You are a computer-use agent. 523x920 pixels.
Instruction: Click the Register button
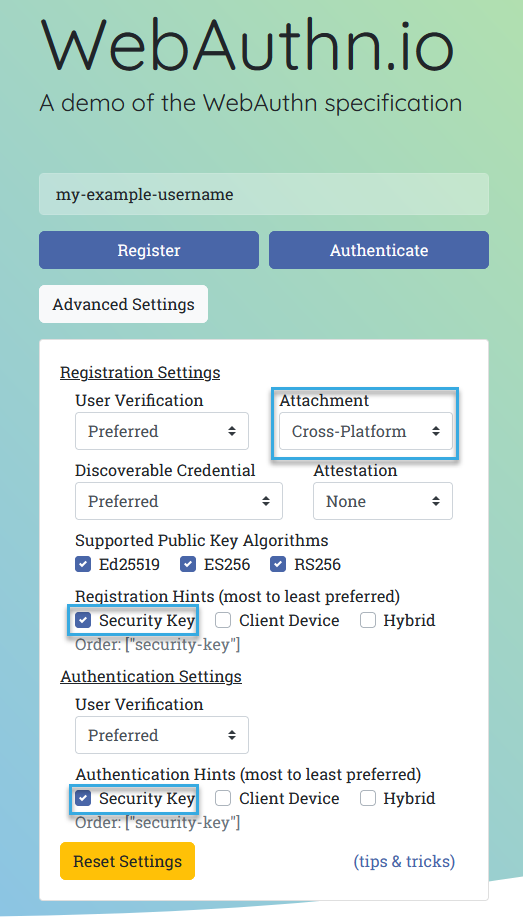[x=149, y=250]
